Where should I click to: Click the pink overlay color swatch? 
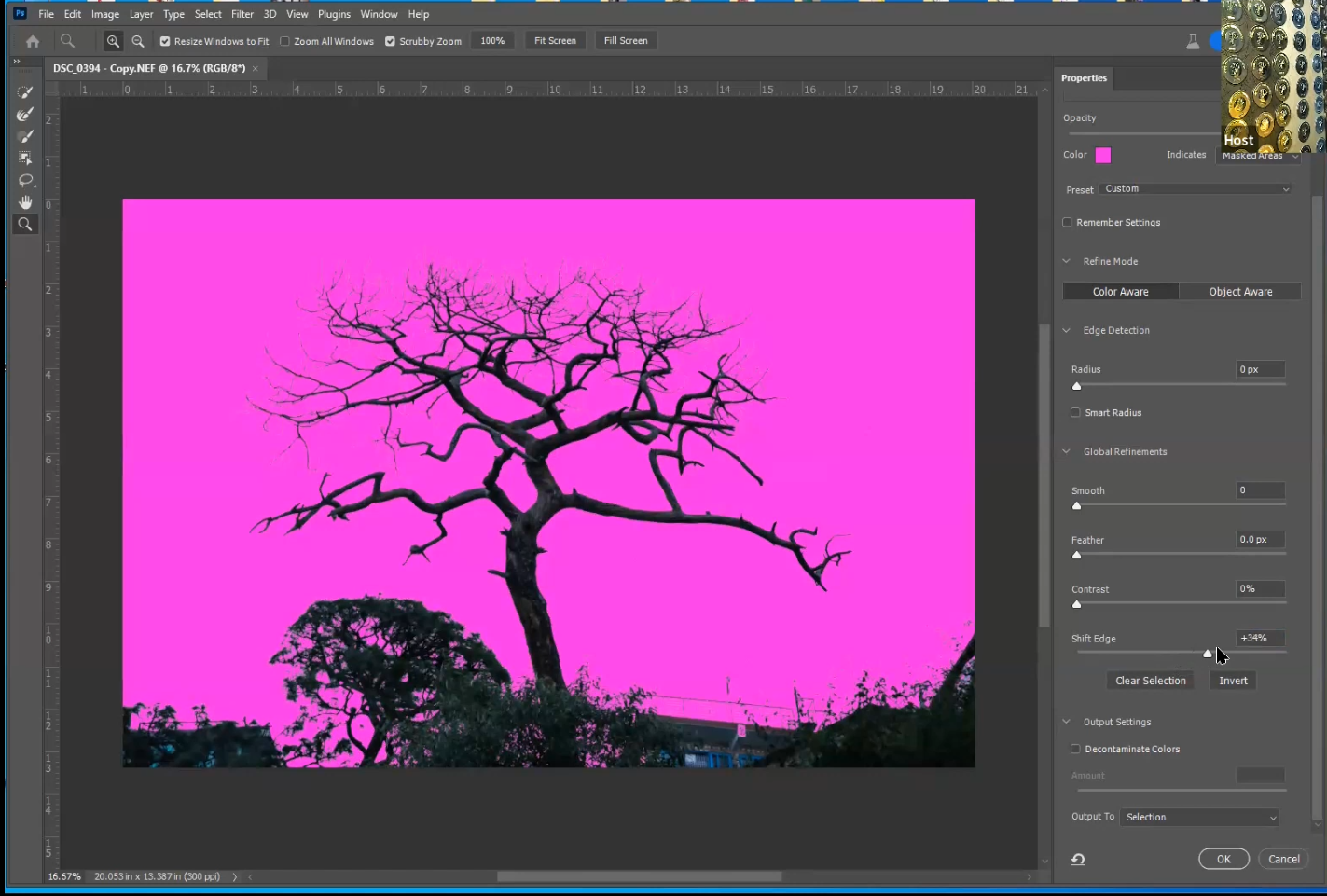click(1103, 156)
